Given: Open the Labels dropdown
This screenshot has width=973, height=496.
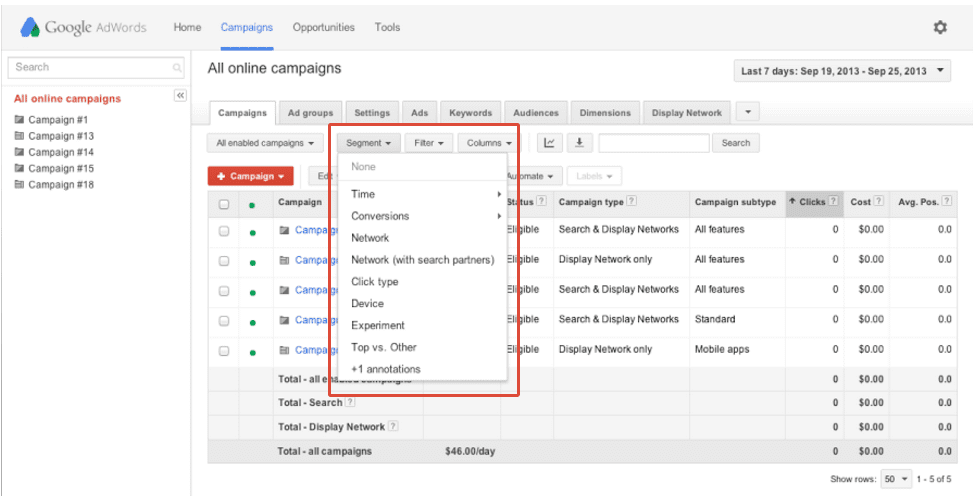Looking at the screenshot, I should click(x=594, y=176).
